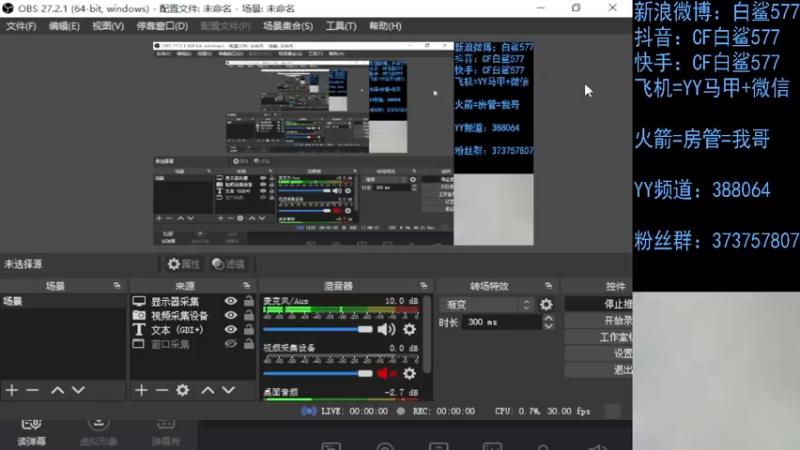
Task: Toggle 工作室模式 studio mode button
Action: point(598,337)
